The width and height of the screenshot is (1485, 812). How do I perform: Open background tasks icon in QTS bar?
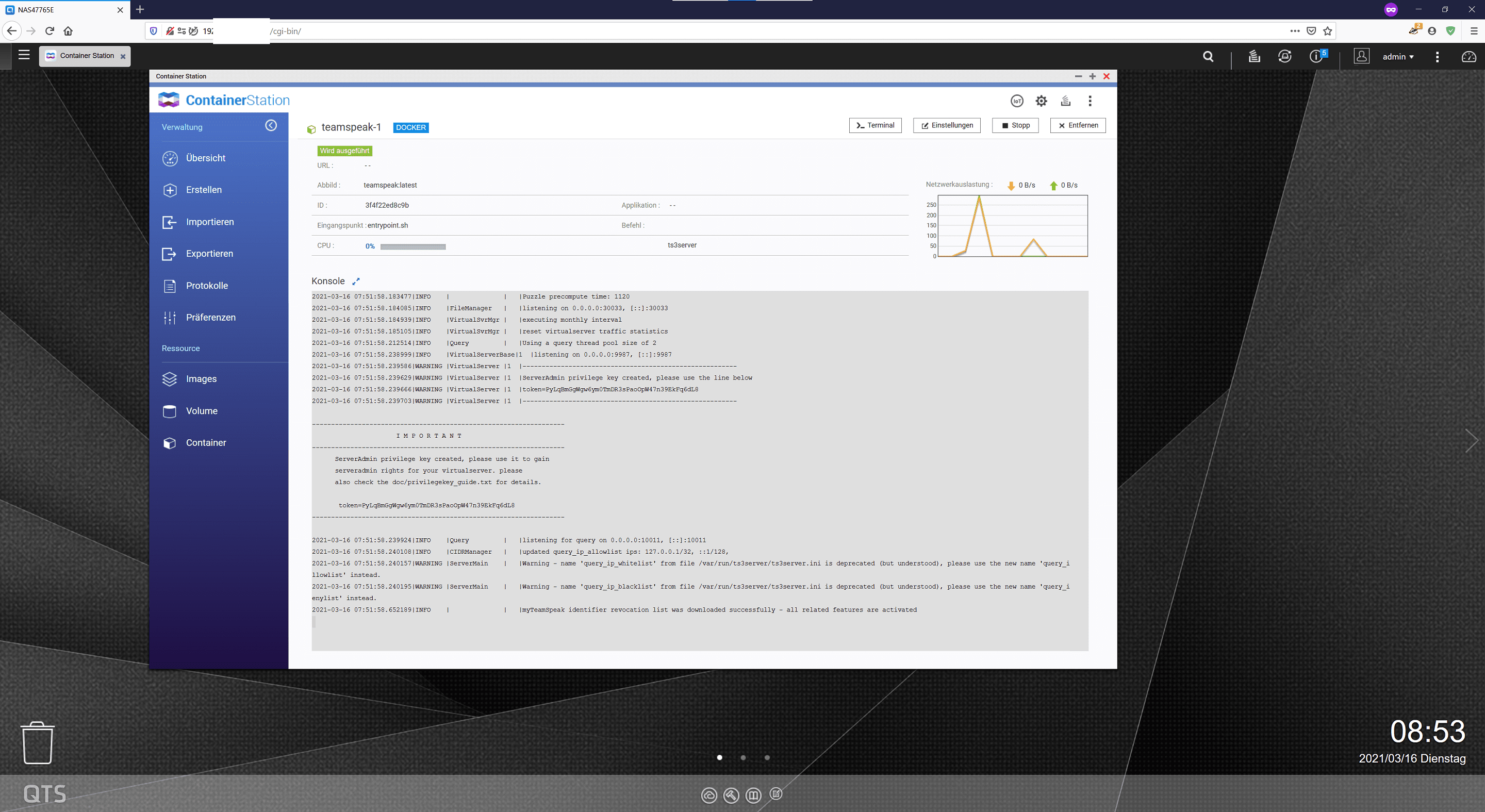point(1254,57)
